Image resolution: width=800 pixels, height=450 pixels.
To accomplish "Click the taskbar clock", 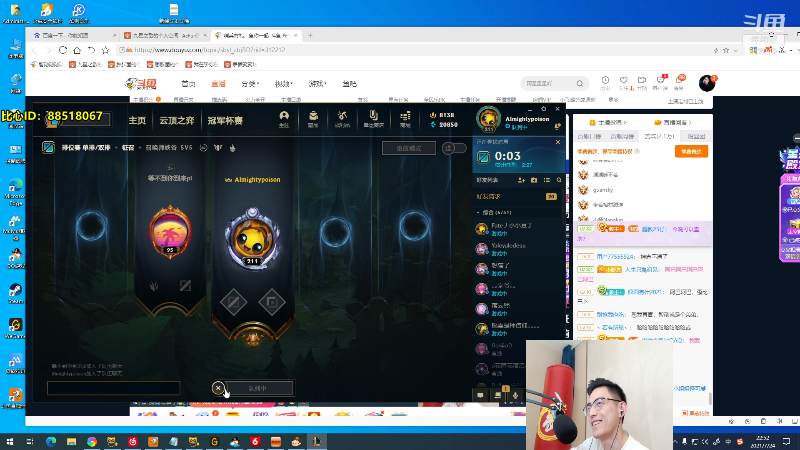I will (x=763, y=441).
